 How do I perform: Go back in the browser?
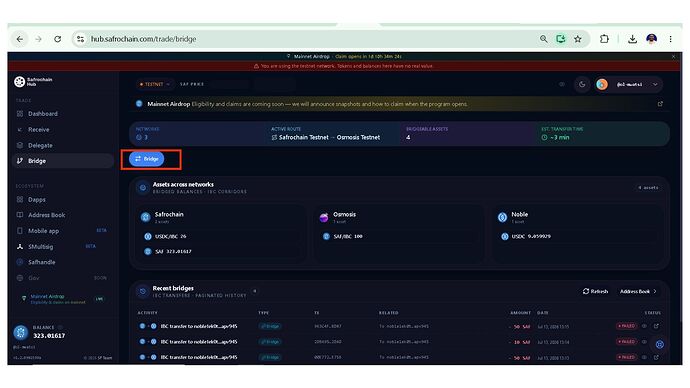20,39
